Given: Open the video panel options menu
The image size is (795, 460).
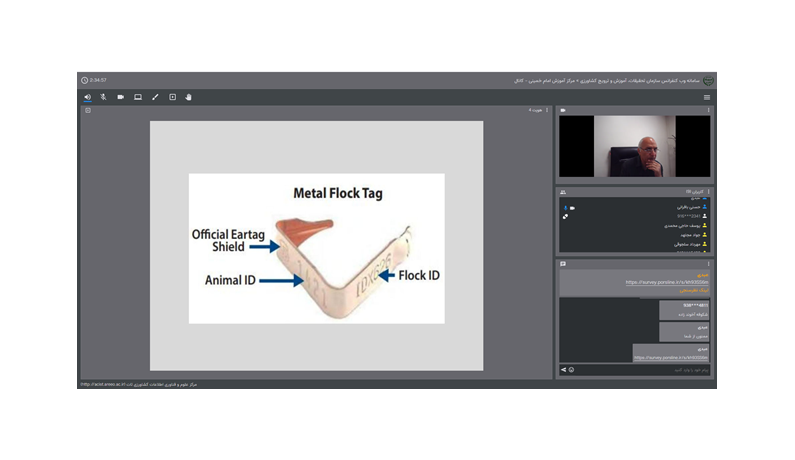Looking at the screenshot, I should pyautogui.click(x=708, y=110).
